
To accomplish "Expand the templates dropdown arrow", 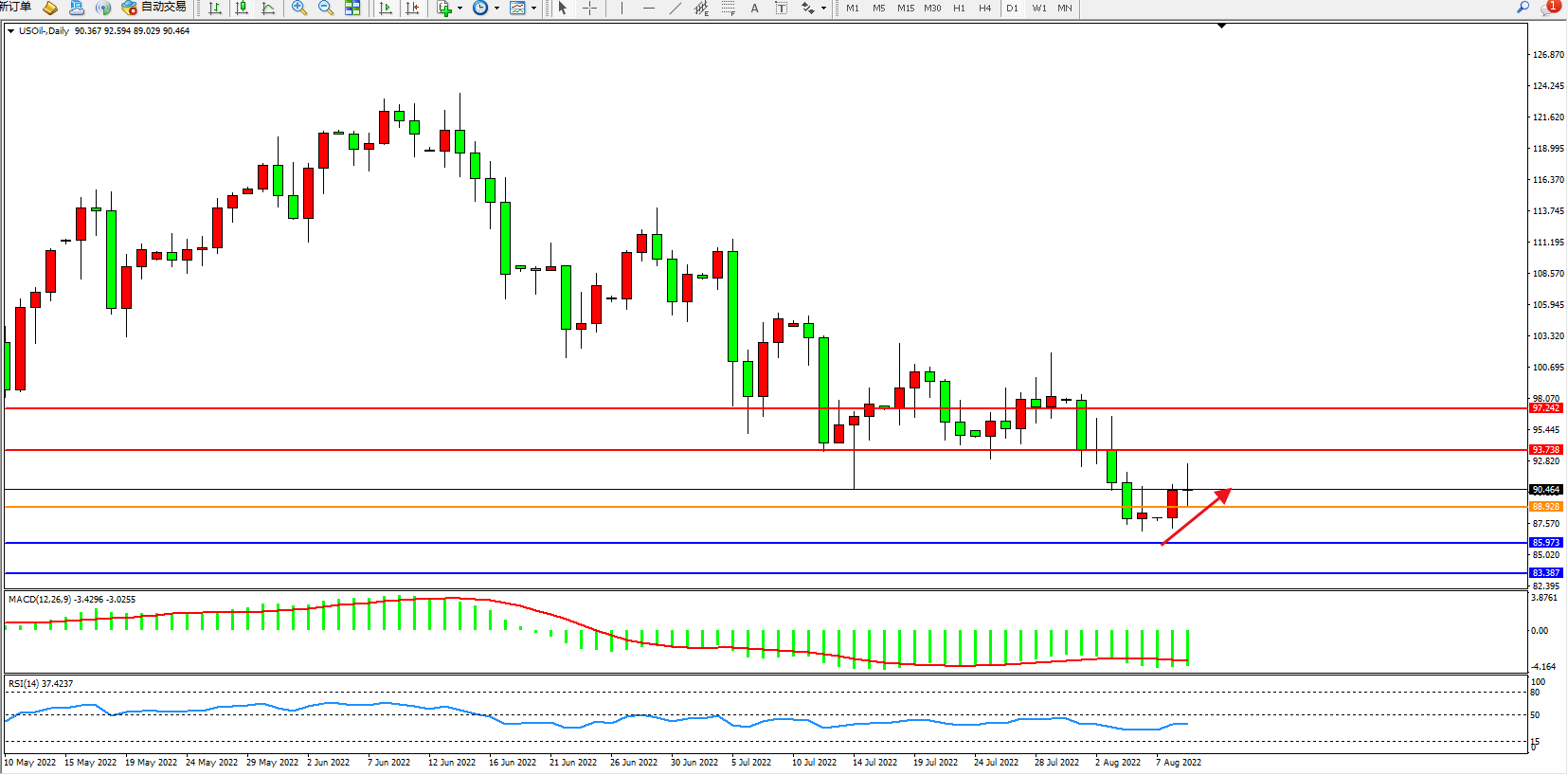I will click(x=533, y=8).
